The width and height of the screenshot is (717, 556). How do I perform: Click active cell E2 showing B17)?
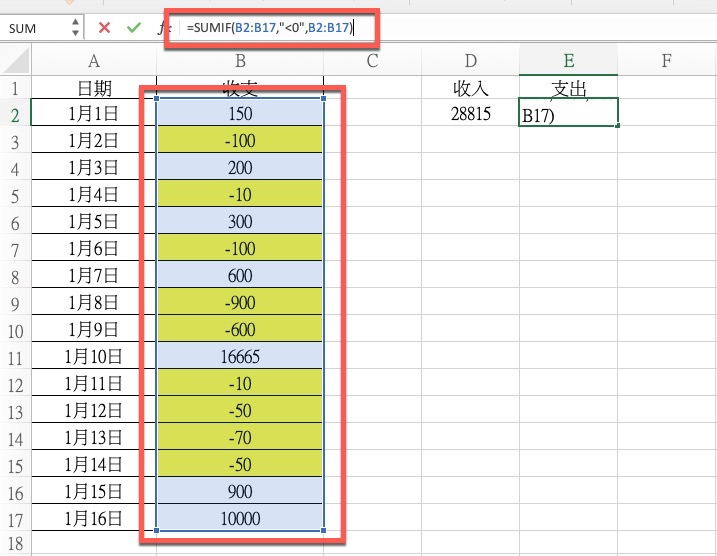(568, 112)
